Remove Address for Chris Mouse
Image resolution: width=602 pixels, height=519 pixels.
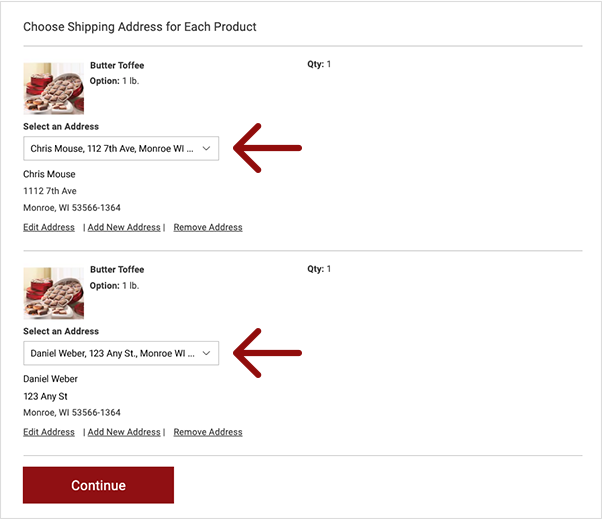point(208,227)
